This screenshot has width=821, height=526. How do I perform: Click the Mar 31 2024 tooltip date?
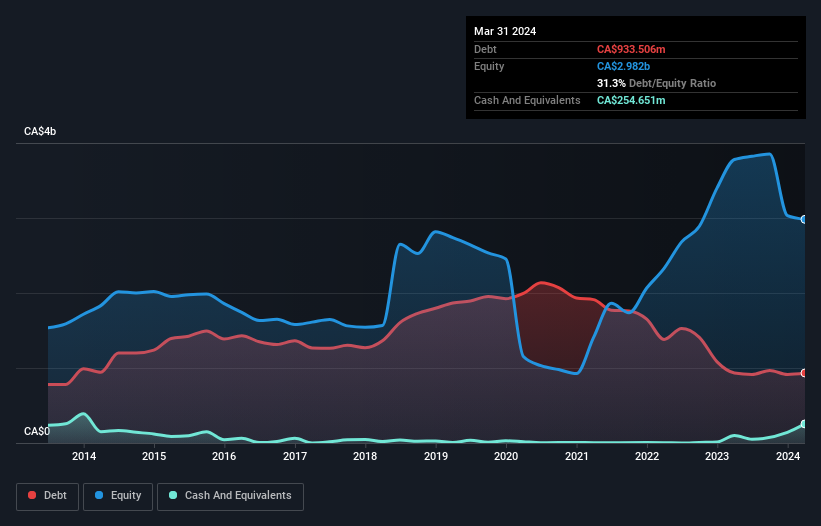[x=505, y=31]
